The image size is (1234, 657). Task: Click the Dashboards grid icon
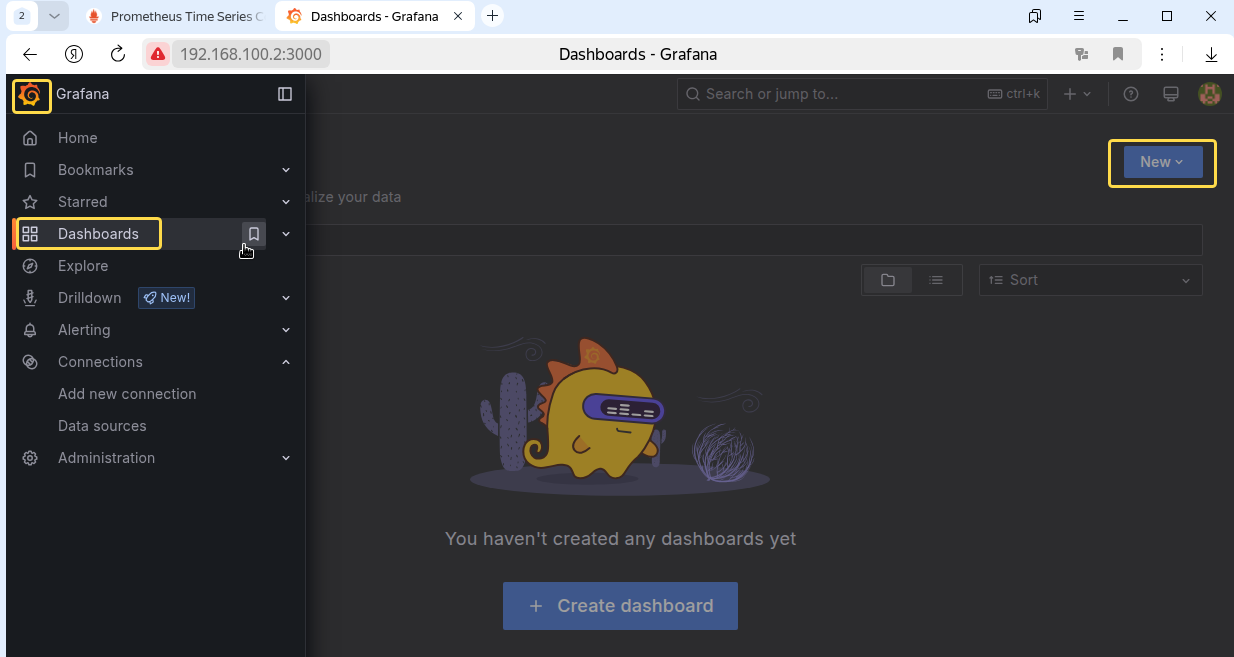coord(30,234)
